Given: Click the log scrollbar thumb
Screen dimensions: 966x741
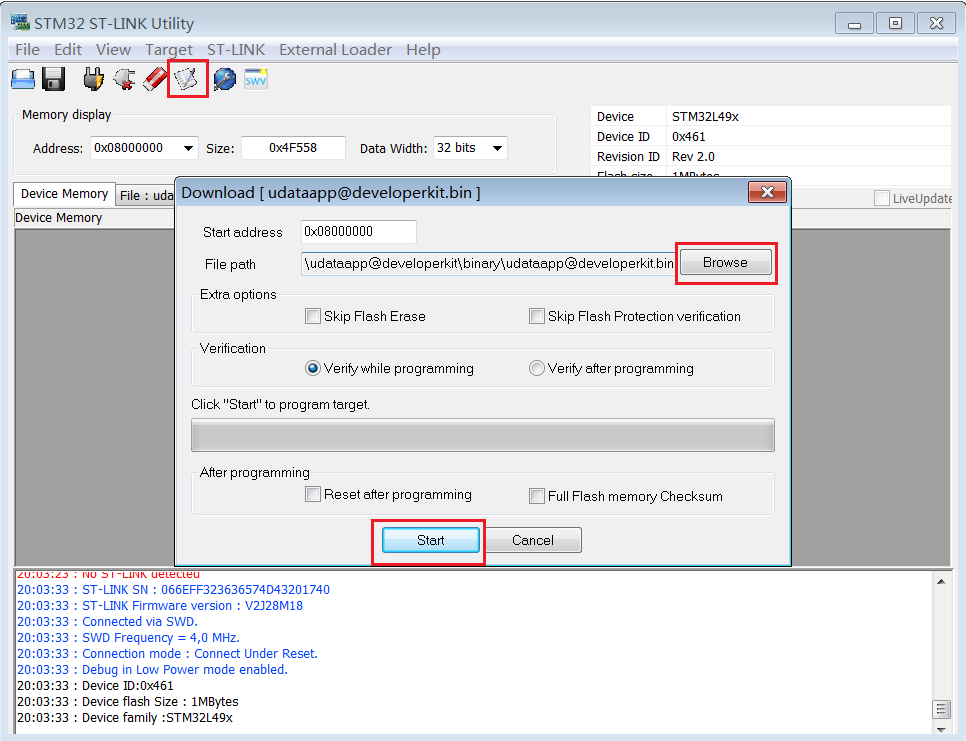Looking at the screenshot, I should point(941,709).
